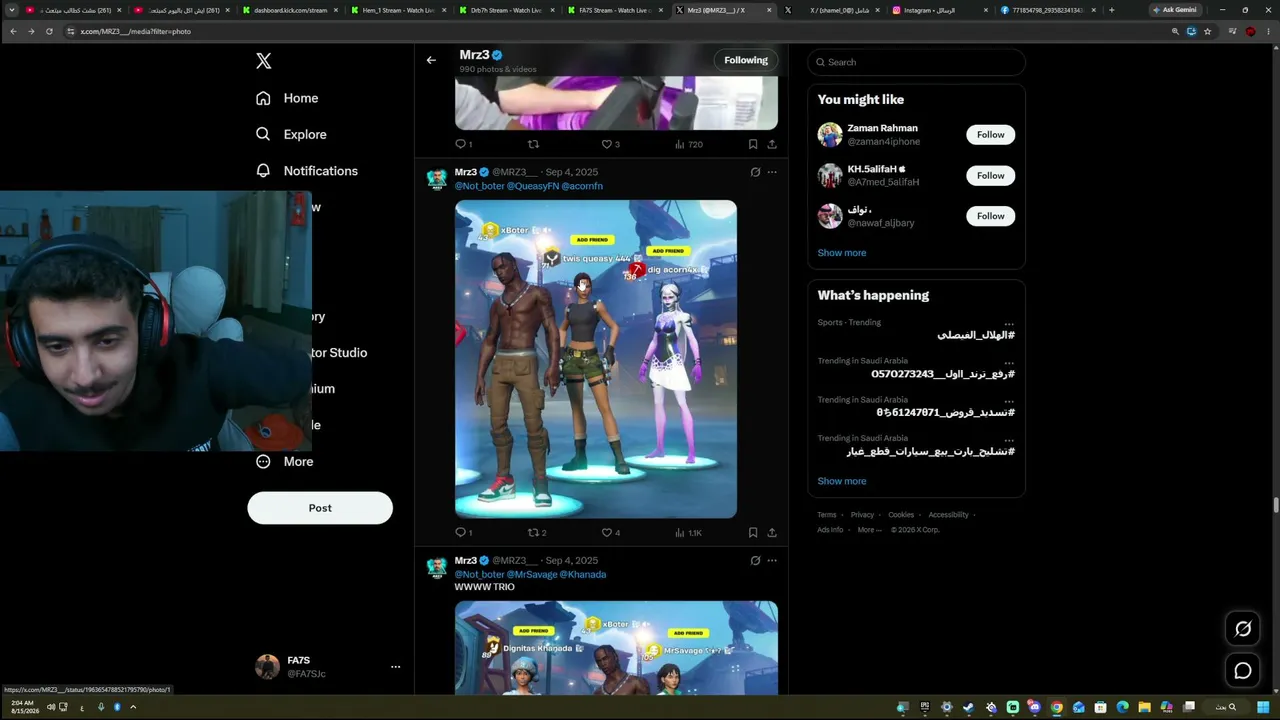This screenshot has height=720, width=1280.
Task: Open Zaman Rahman's profile avatar
Action: 830,135
